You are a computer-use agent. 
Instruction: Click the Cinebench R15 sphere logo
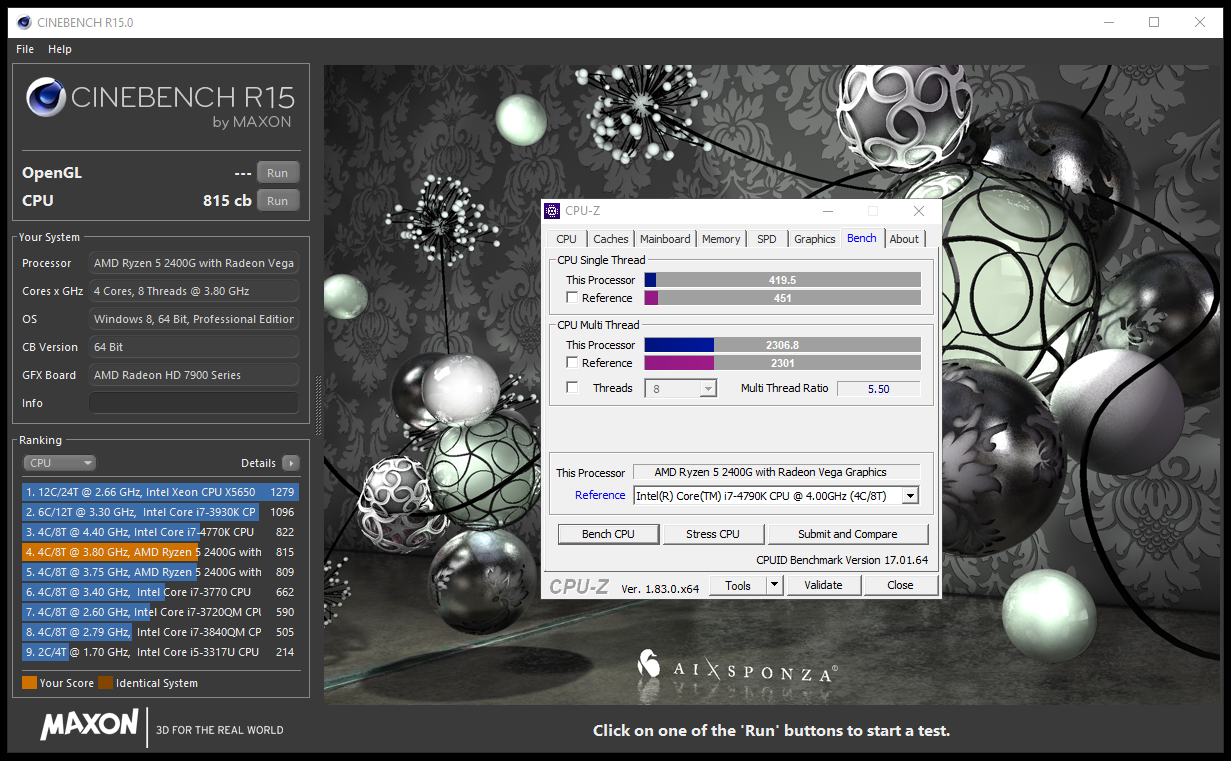pos(46,98)
